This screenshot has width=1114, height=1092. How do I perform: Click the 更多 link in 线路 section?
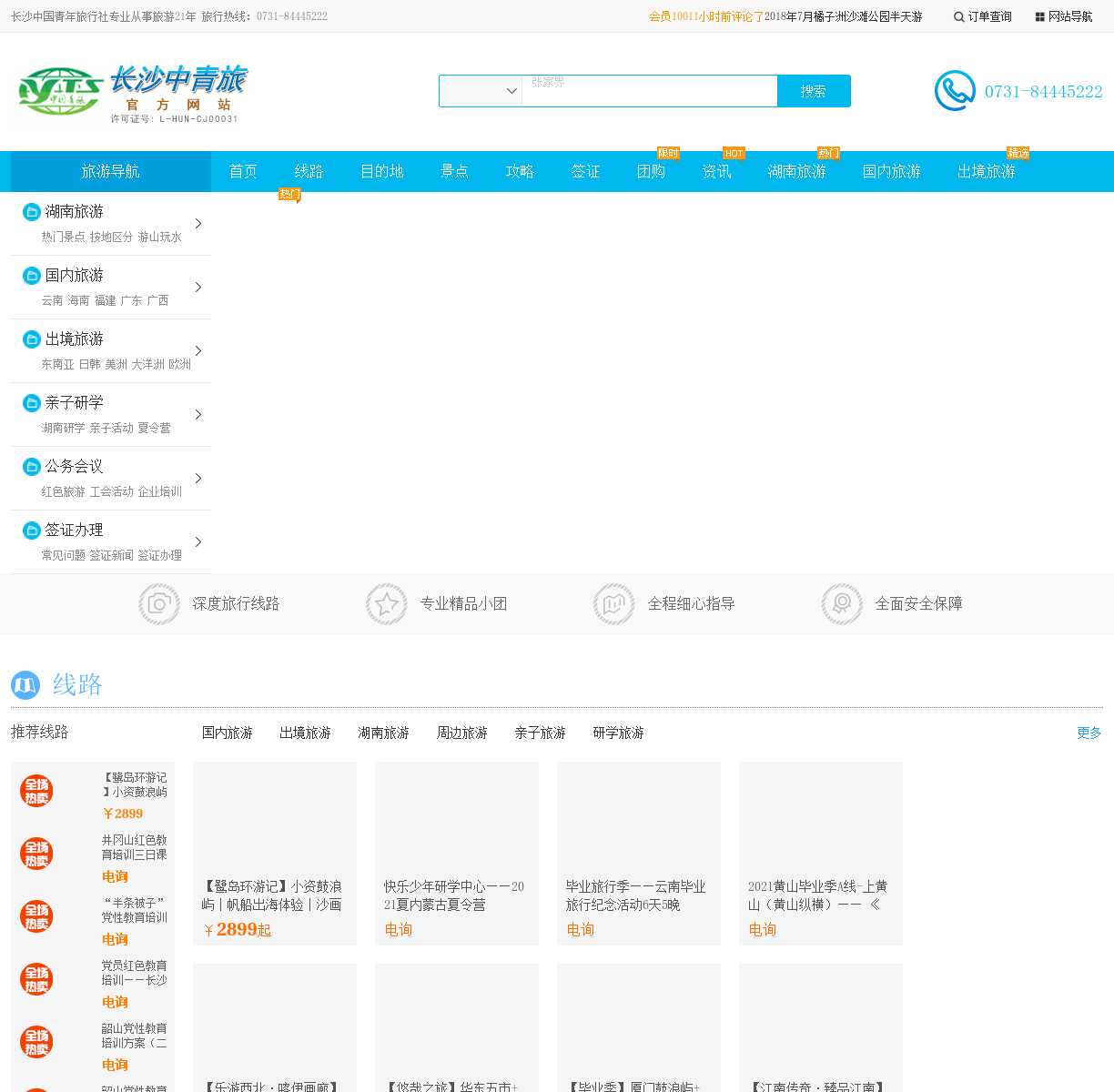tap(1089, 733)
